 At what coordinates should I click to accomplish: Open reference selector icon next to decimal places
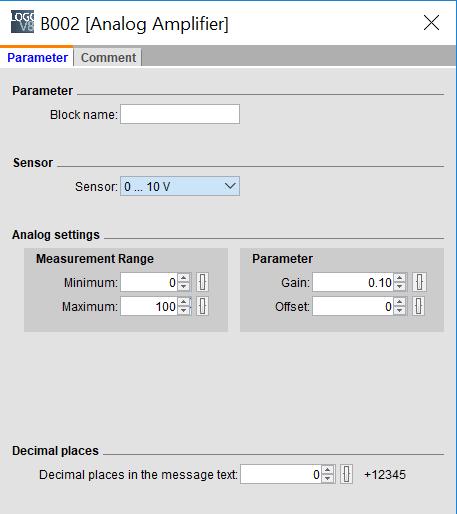click(347, 474)
